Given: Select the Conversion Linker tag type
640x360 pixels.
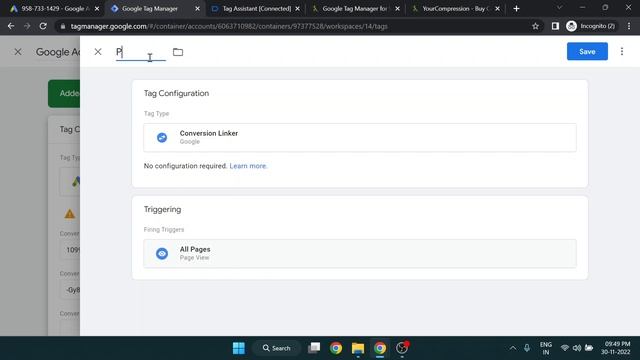Looking at the screenshot, I should point(360,138).
